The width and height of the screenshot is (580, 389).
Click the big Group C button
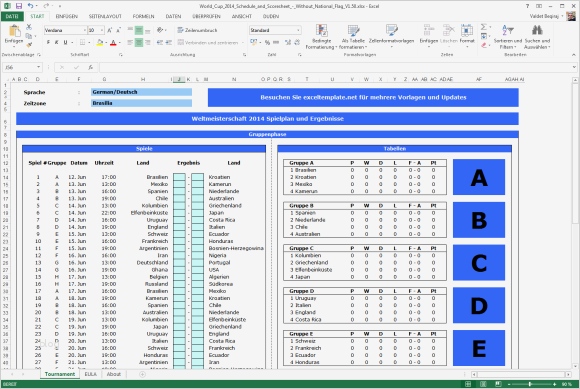coord(479,263)
